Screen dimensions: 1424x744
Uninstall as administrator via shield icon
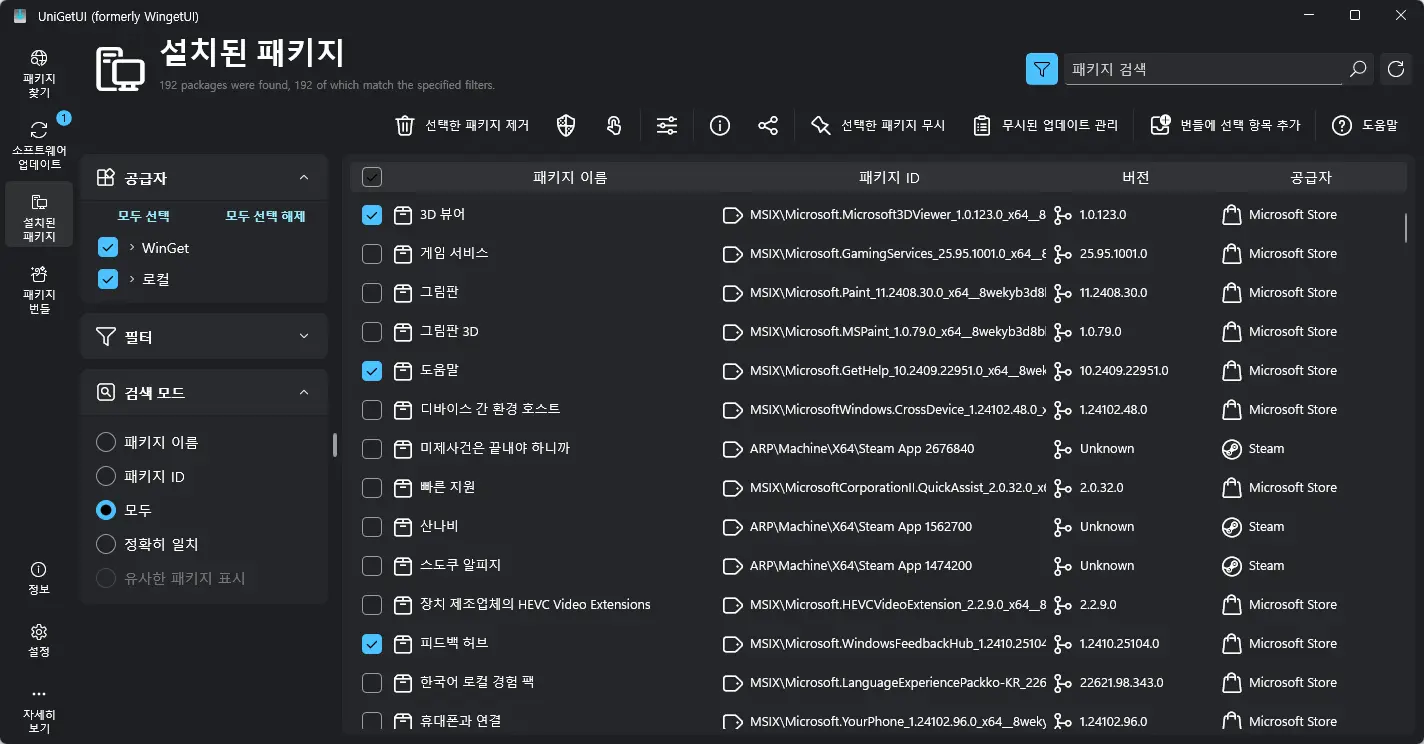pos(566,125)
